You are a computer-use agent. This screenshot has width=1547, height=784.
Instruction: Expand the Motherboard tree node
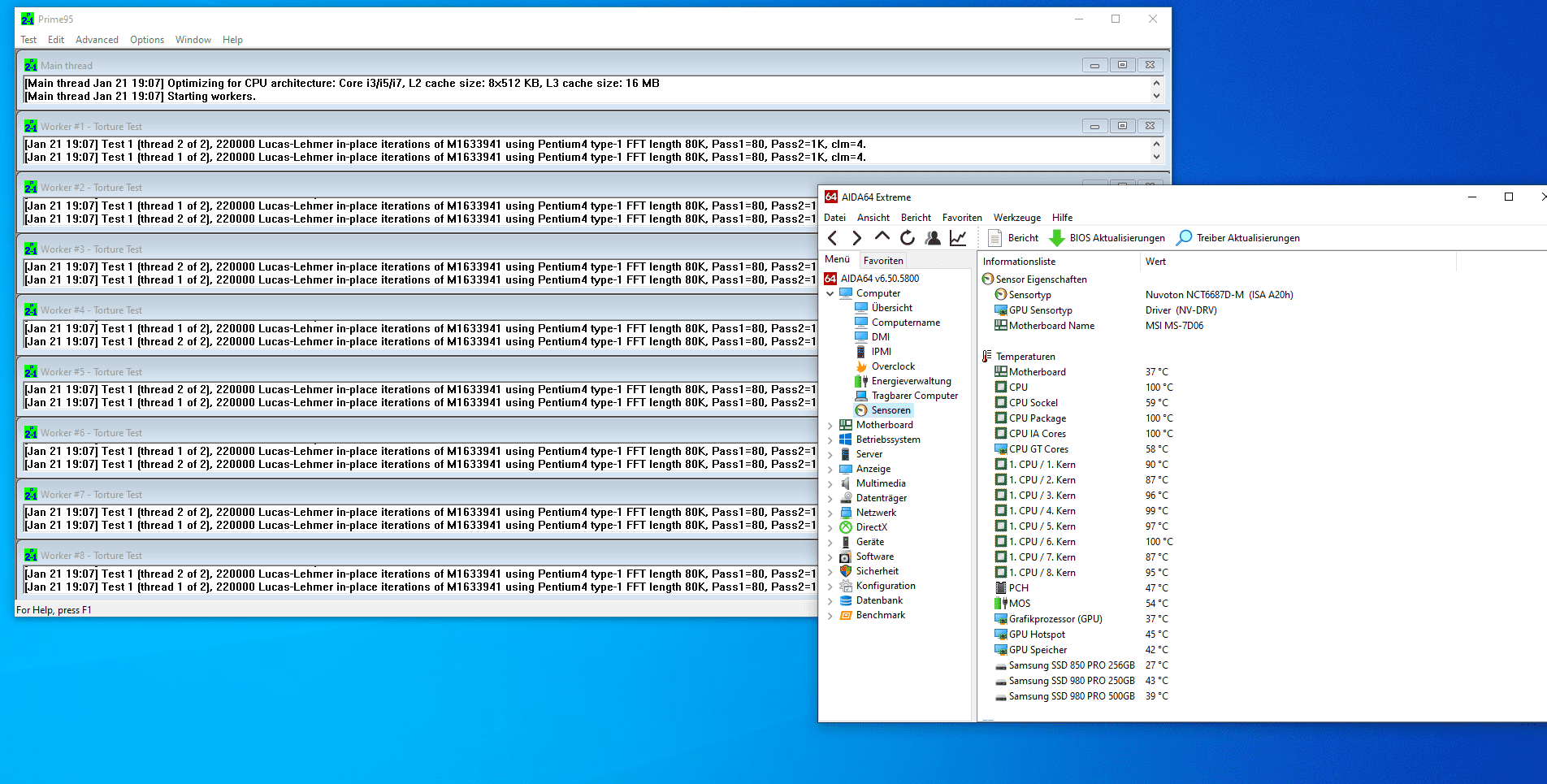[x=830, y=425]
